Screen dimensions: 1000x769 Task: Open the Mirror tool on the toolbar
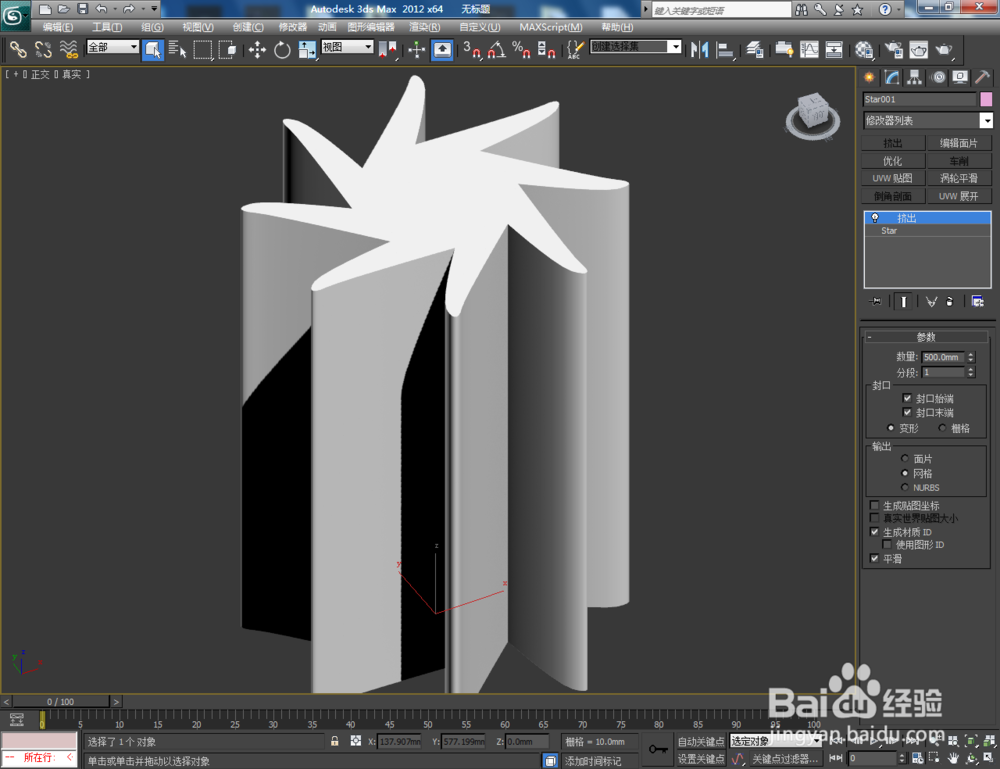point(698,49)
